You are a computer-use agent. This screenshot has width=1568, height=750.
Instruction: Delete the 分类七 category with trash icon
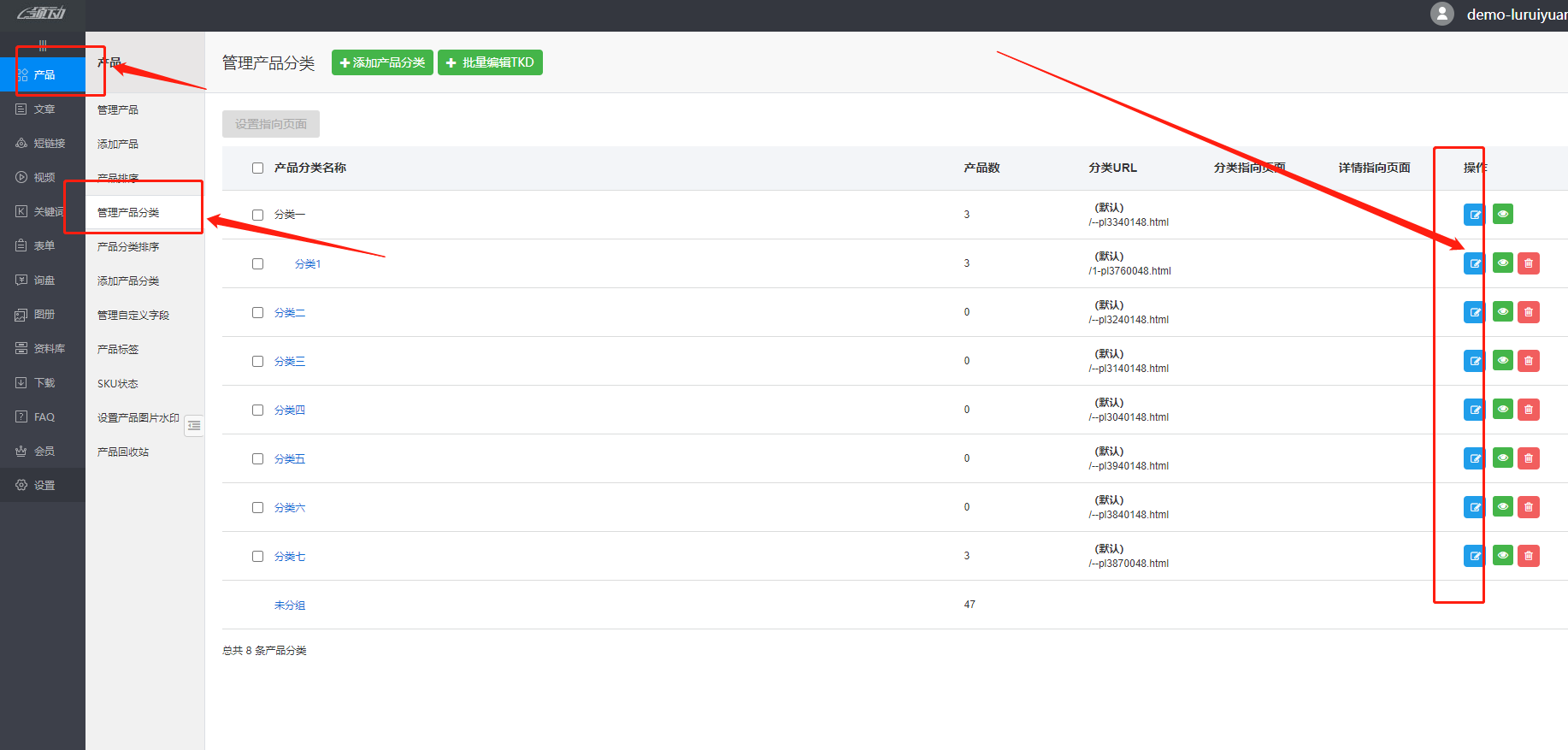click(x=1529, y=556)
